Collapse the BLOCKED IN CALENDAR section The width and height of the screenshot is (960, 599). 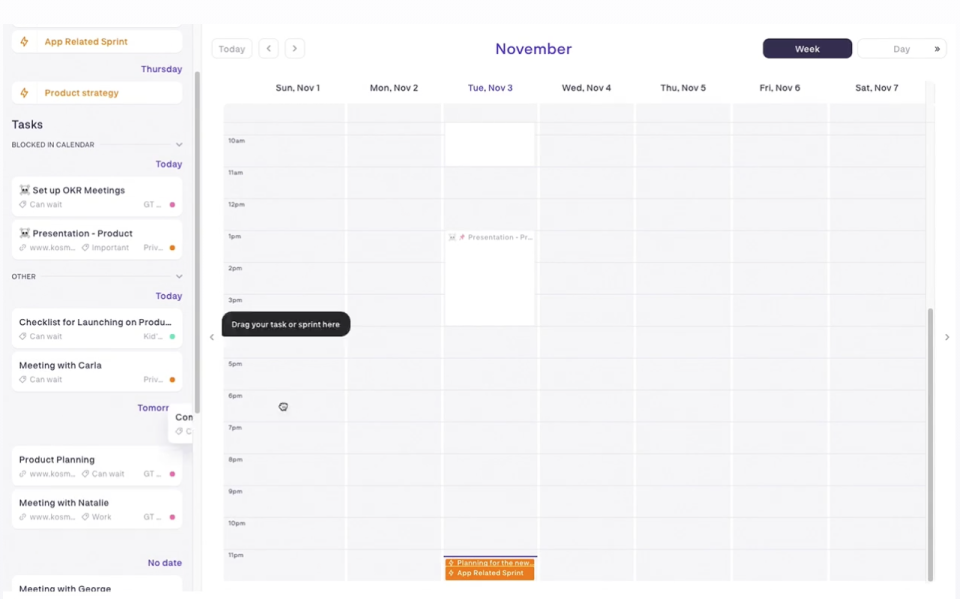pyautogui.click(x=178, y=144)
